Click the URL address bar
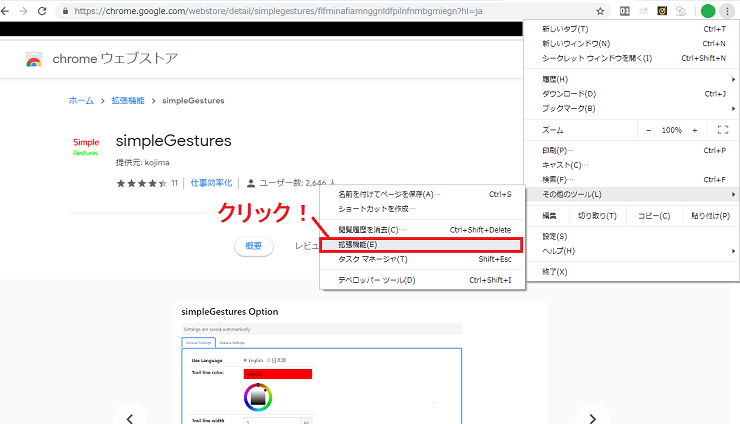This screenshot has width=740, height=424. 330,11
